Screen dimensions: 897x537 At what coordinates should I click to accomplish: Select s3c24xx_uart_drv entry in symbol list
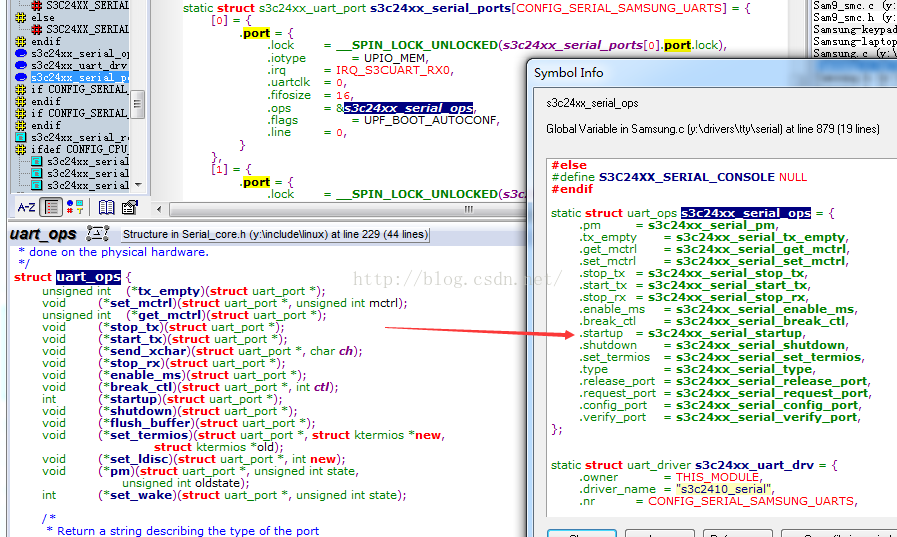click(79, 65)
